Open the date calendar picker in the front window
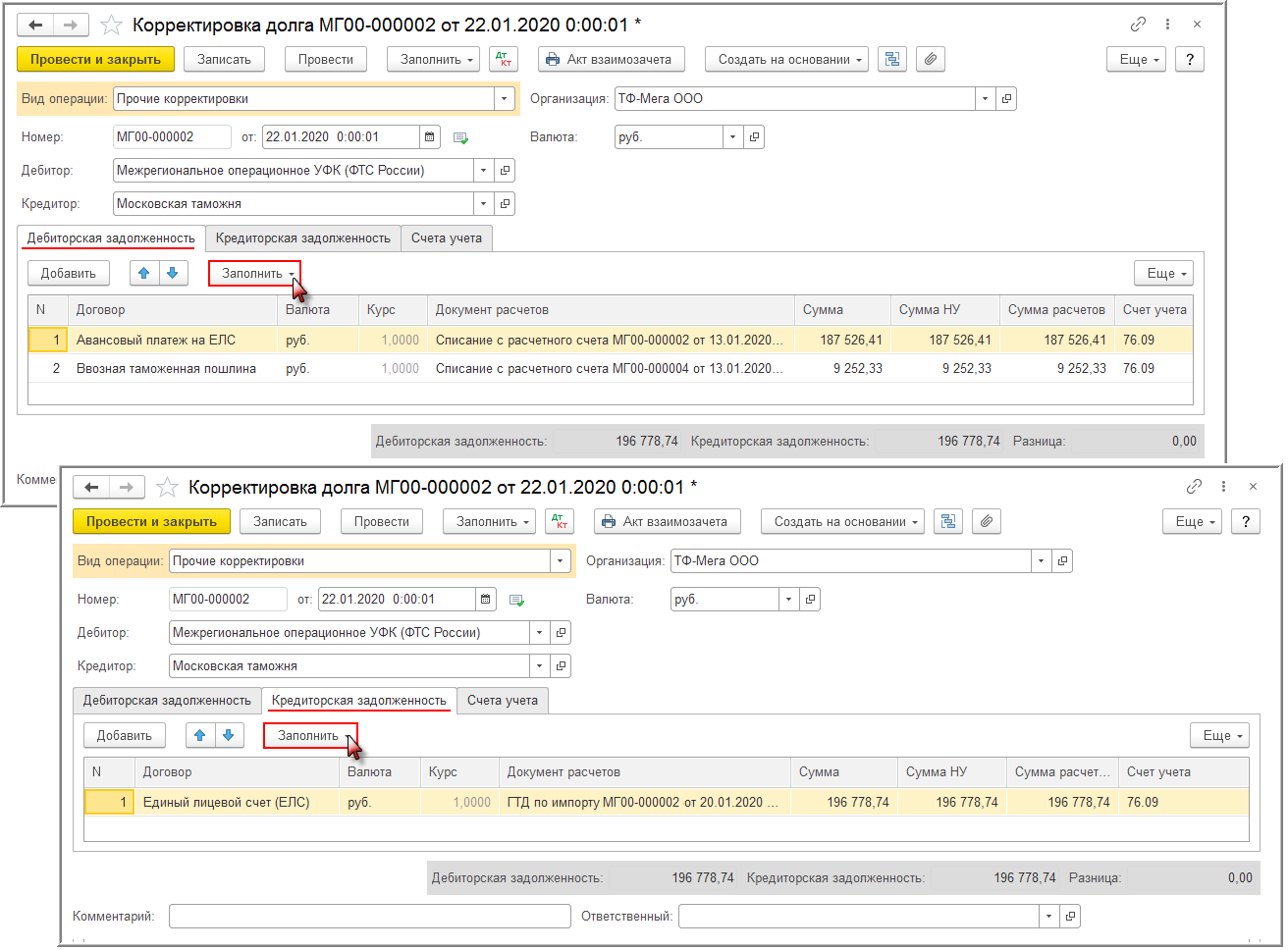The height and width of the screenshot is (950, 1288). [485, 600]
